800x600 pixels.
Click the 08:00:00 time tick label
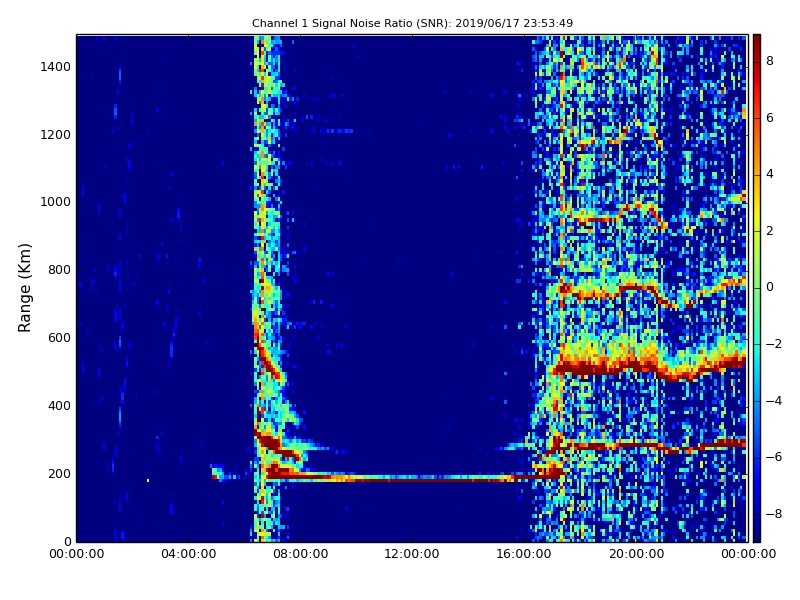tap(301, 554)
